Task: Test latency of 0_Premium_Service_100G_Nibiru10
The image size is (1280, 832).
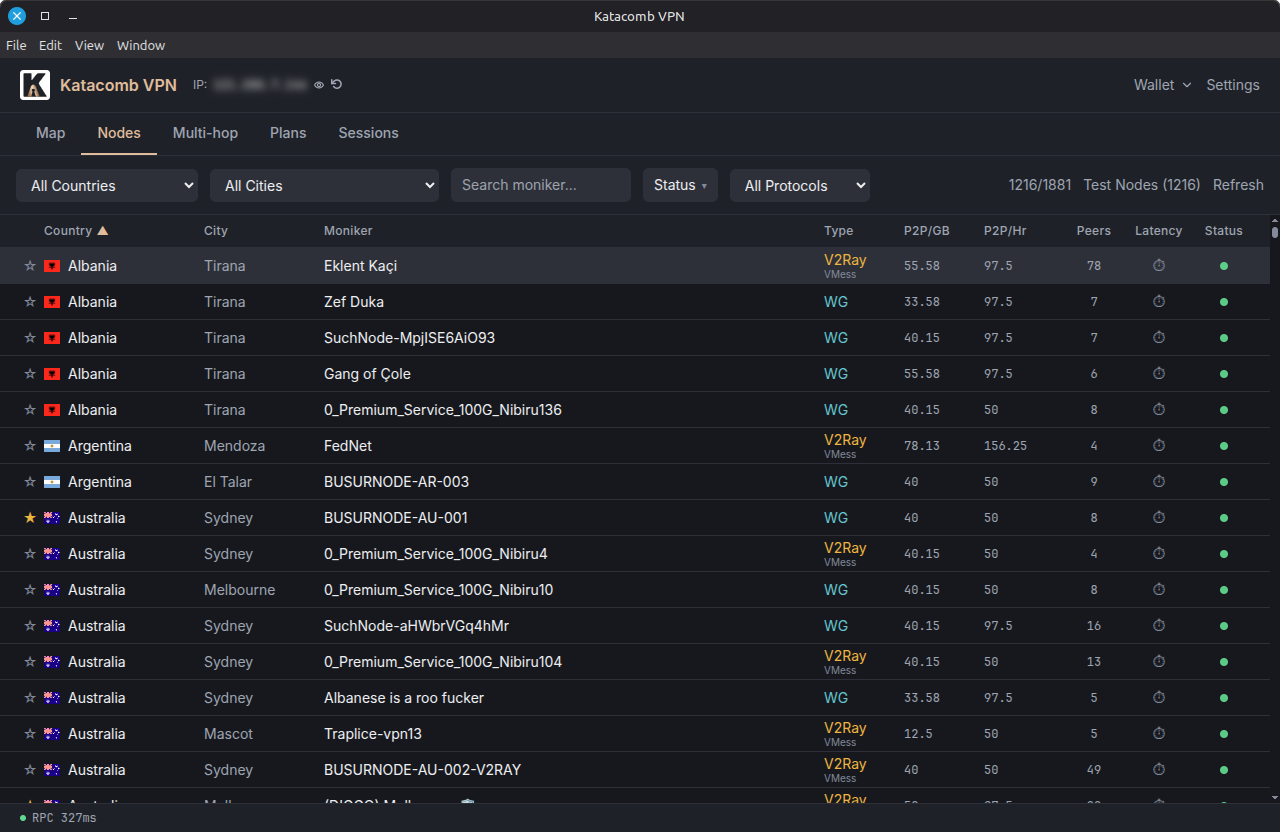Action: tap(1159, 590)
